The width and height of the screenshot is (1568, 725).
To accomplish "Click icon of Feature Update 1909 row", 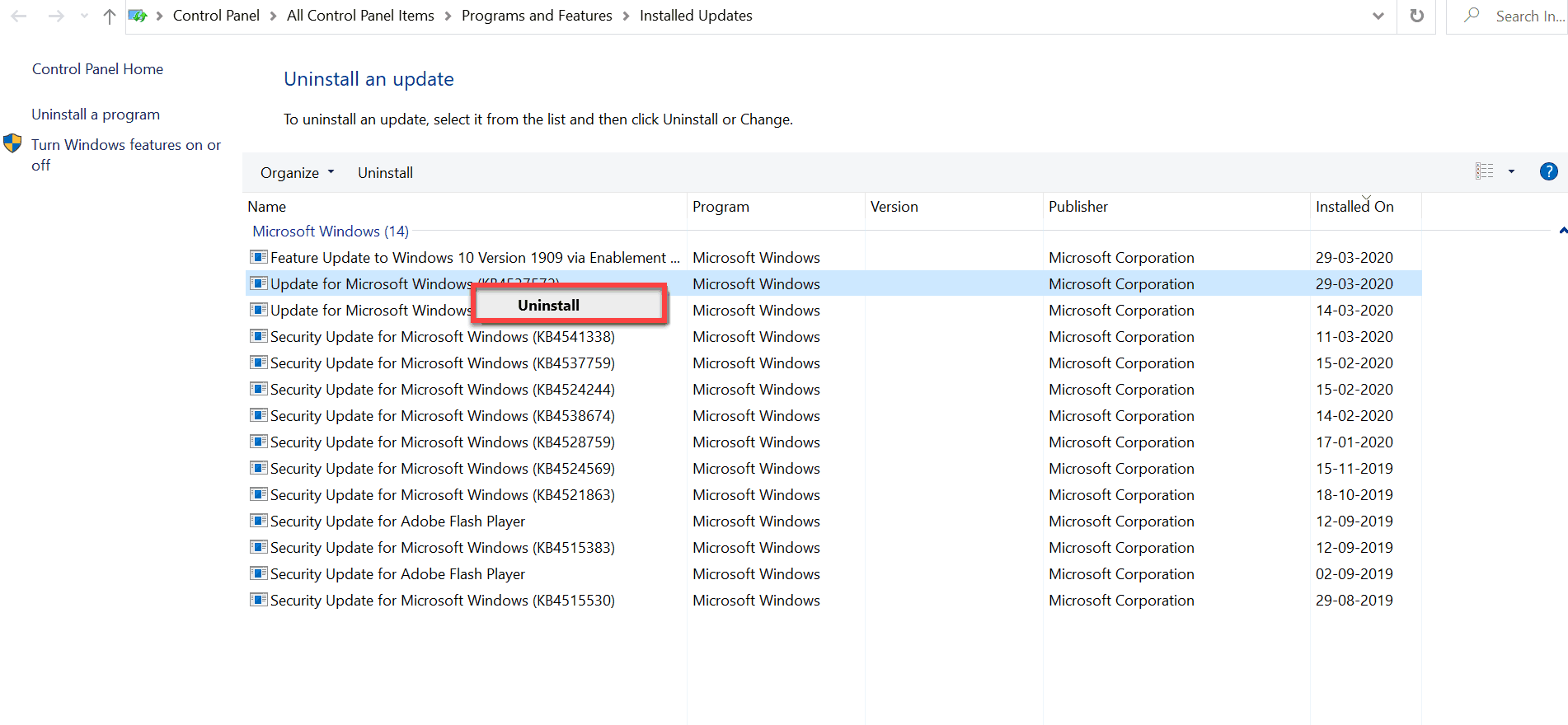I will click(259, 257).
